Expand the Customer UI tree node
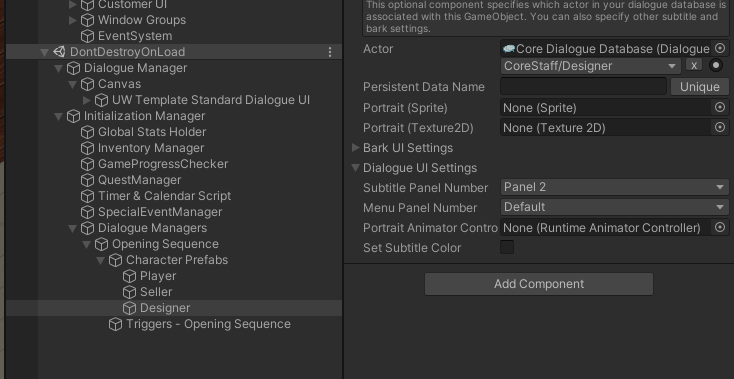 click(73, 5)
